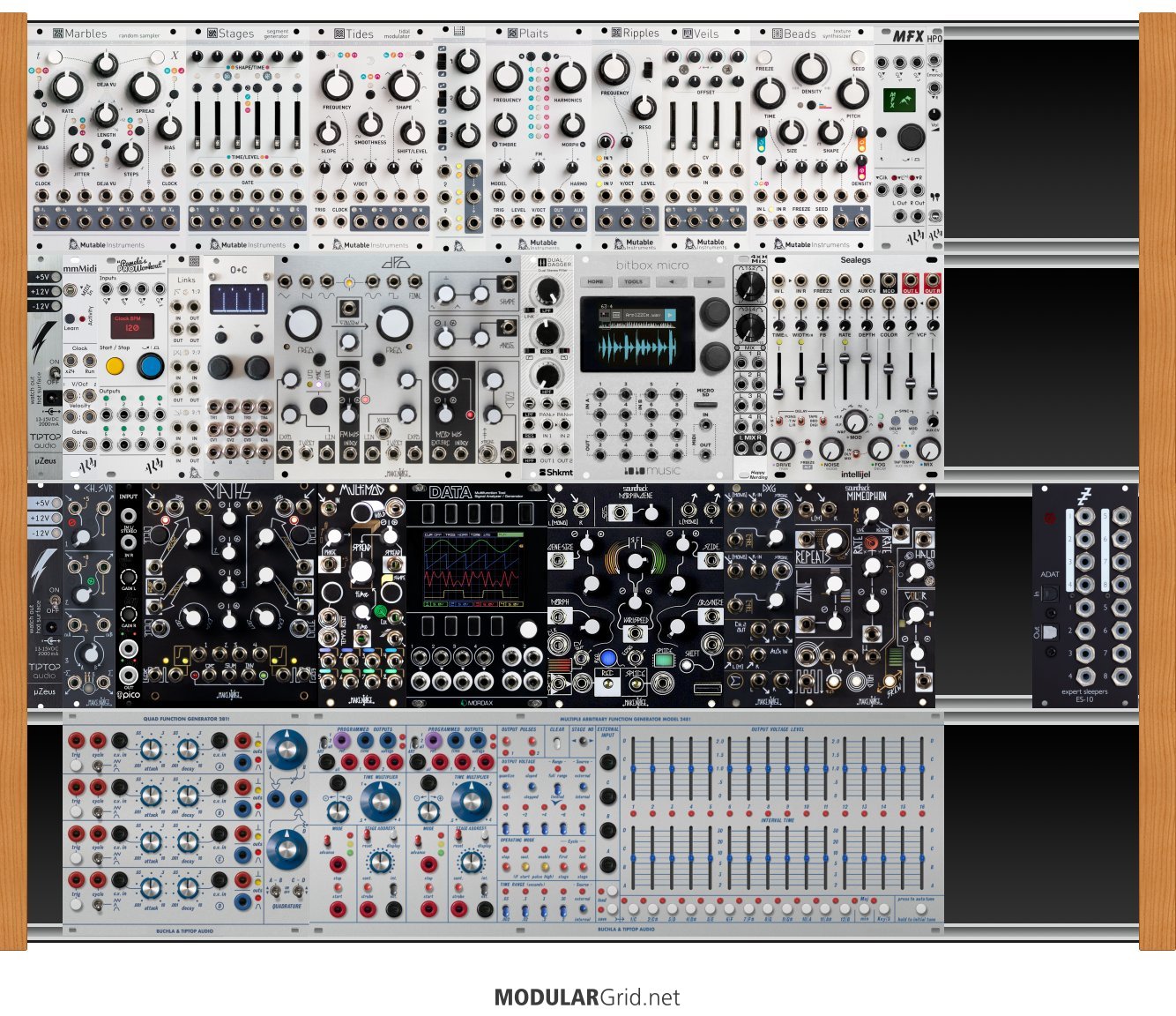Push the white t button on Marbles

56,57
